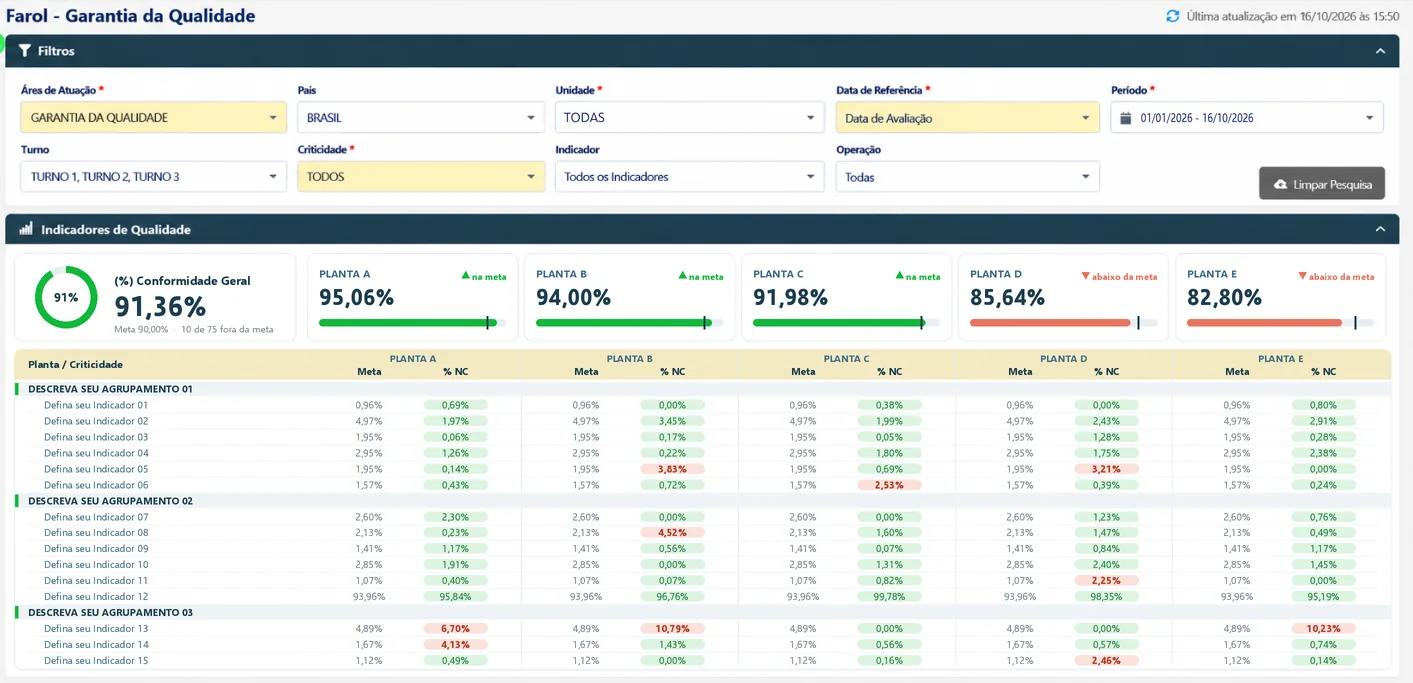The width and height of the screenshot is (1413, 683).
Task: Click the red 6,70% cell
Action: click(455, 628)
